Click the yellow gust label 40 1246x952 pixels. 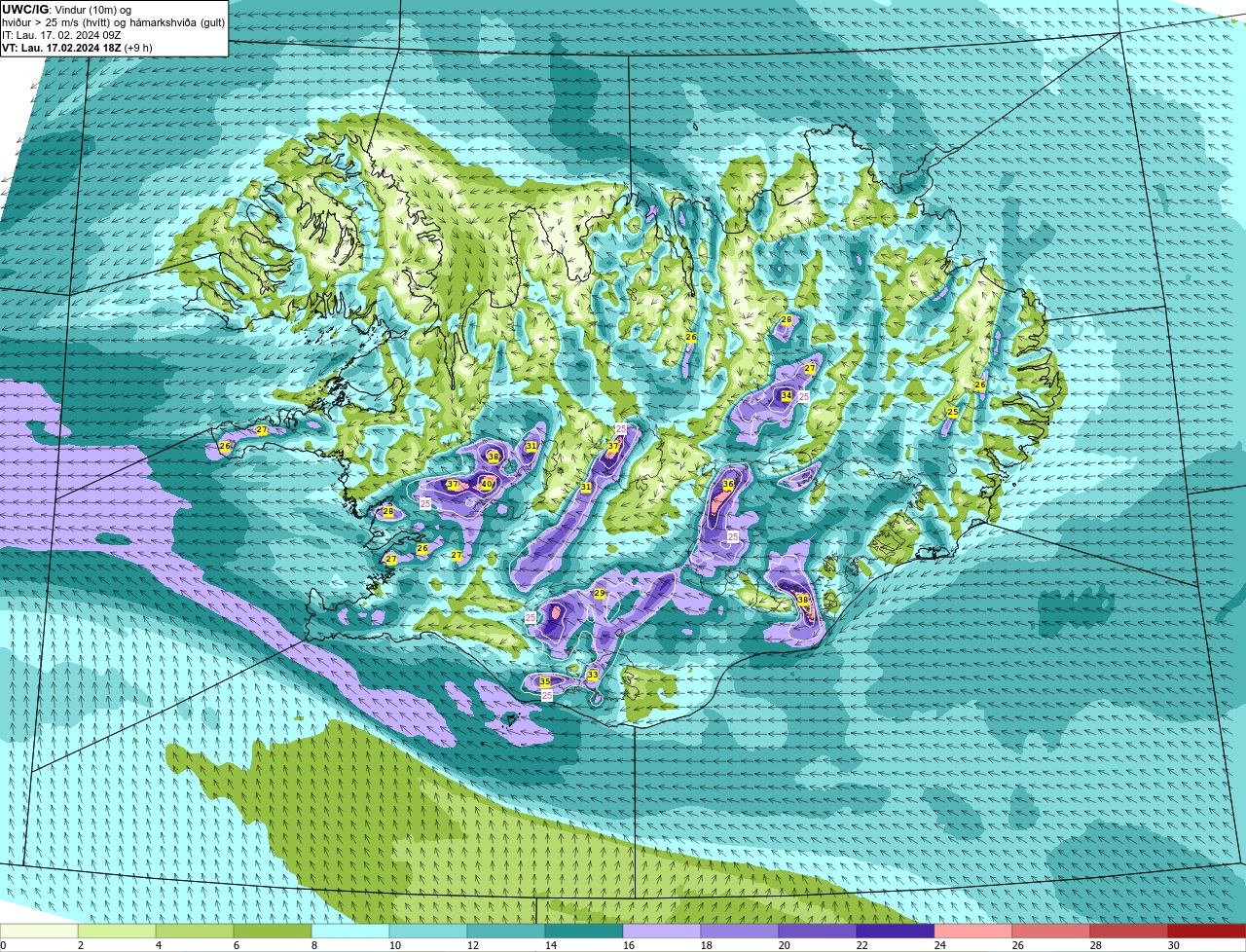pos(487,484)
